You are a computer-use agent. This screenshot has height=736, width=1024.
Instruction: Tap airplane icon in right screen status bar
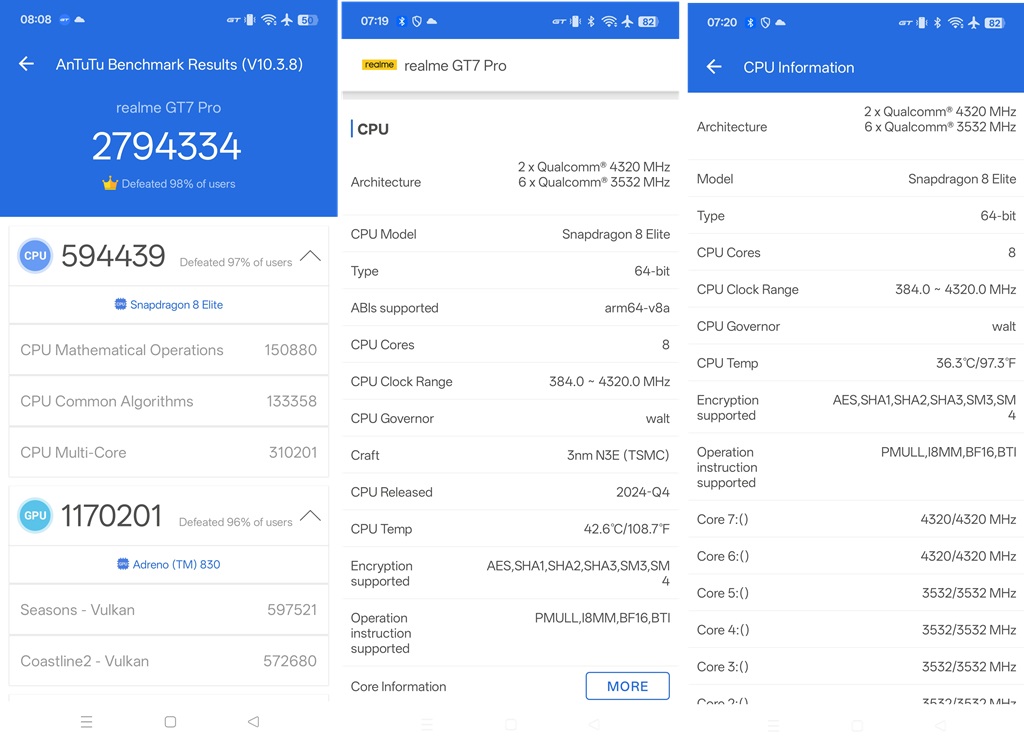click(974, 23)
